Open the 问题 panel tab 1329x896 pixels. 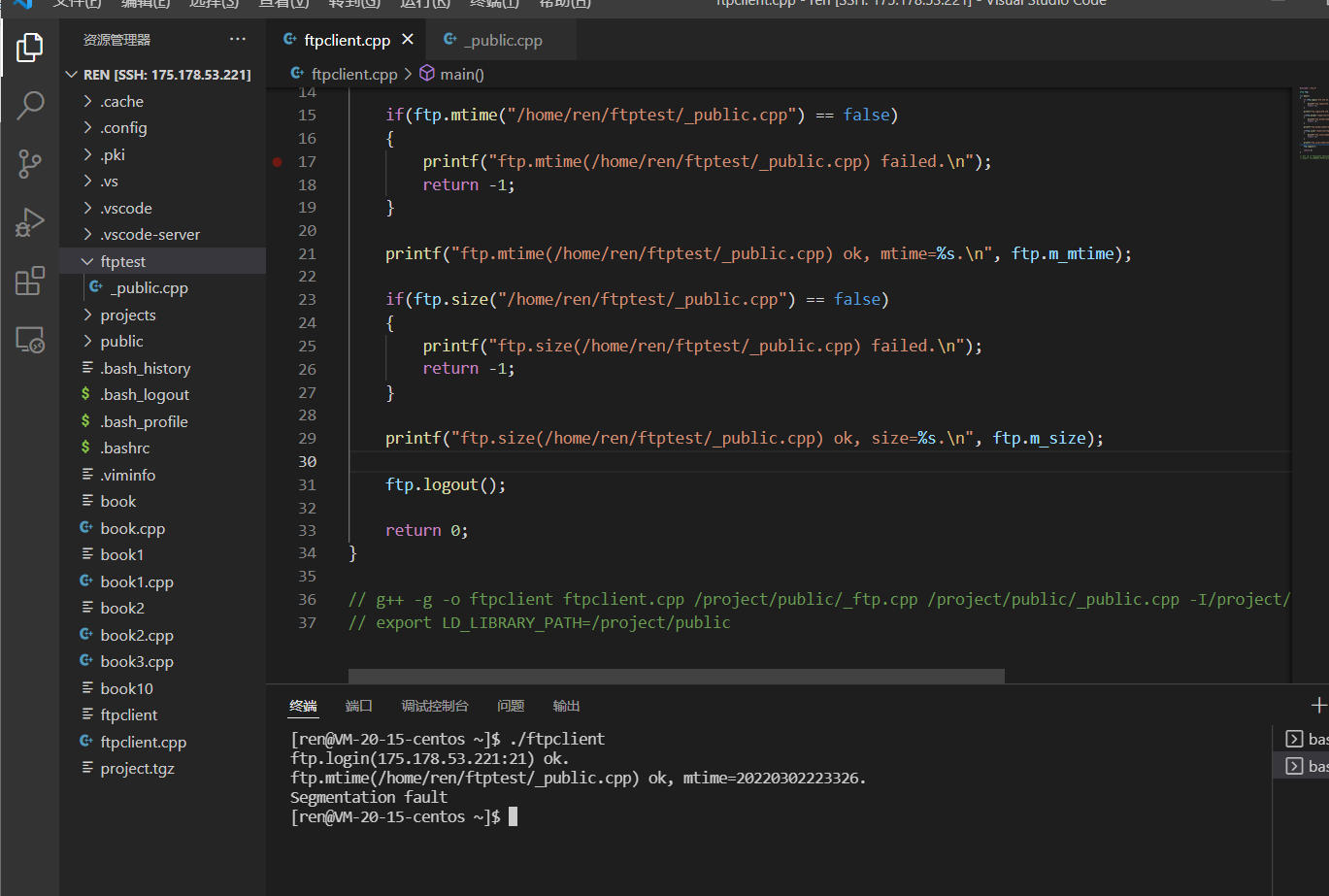tap(511, 706)
